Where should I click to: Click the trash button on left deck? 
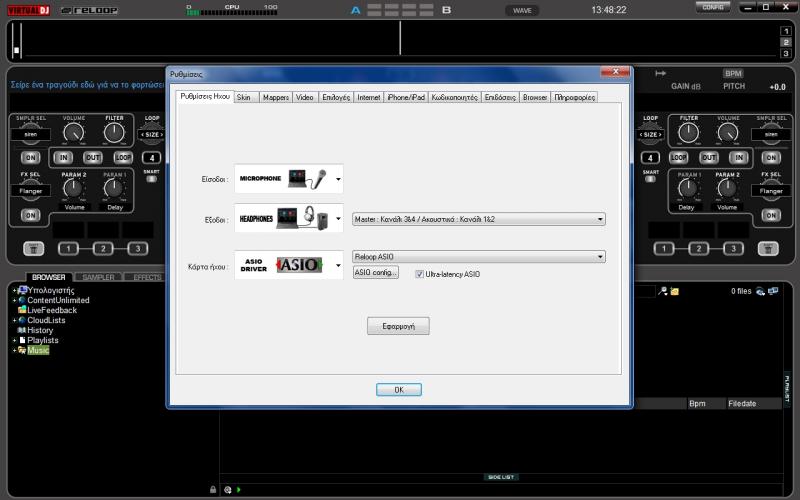coord(34,248)
